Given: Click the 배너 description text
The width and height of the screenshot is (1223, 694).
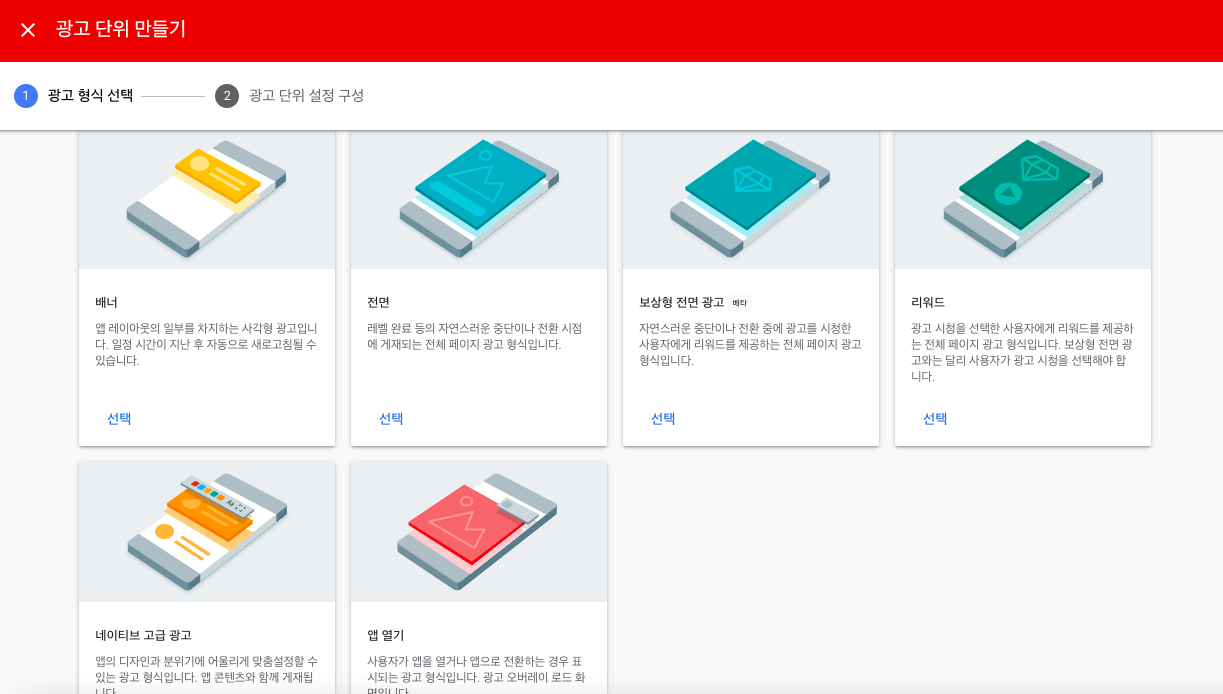Looking at the screenshot, I should pyautogui.click(x=207, y=344).
